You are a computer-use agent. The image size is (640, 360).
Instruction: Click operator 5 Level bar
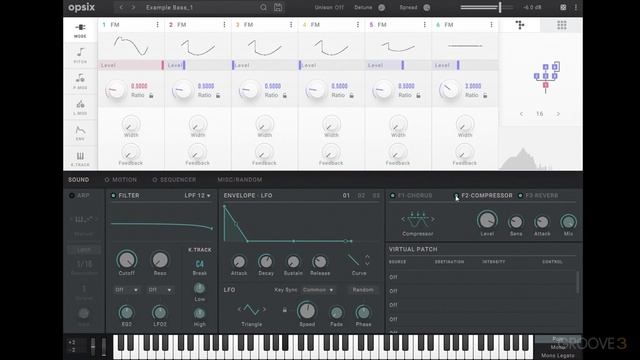(x=398, y=65)
